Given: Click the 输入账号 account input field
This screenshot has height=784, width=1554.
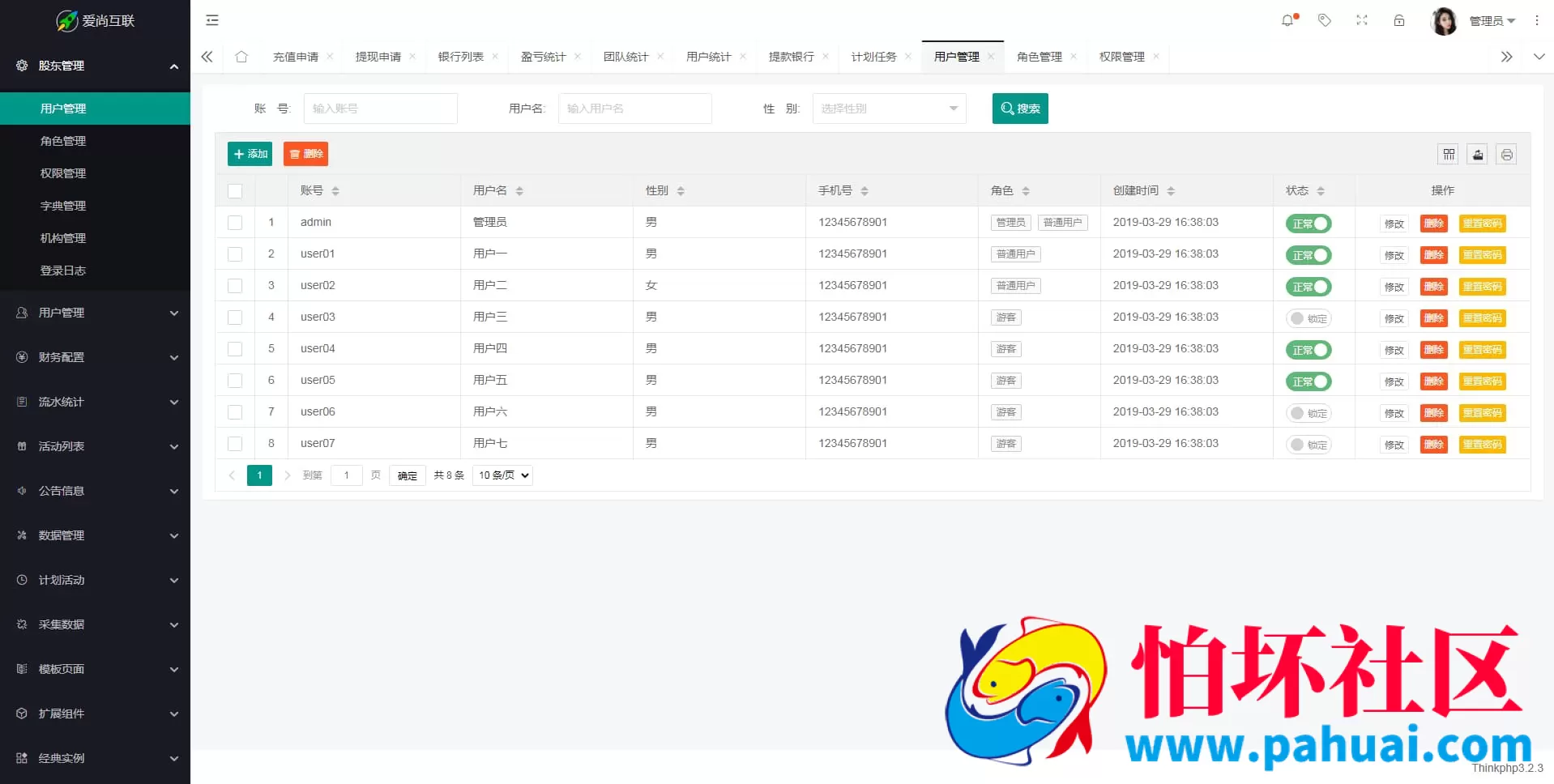Looking at the screenshot, I should click(380, 108).
